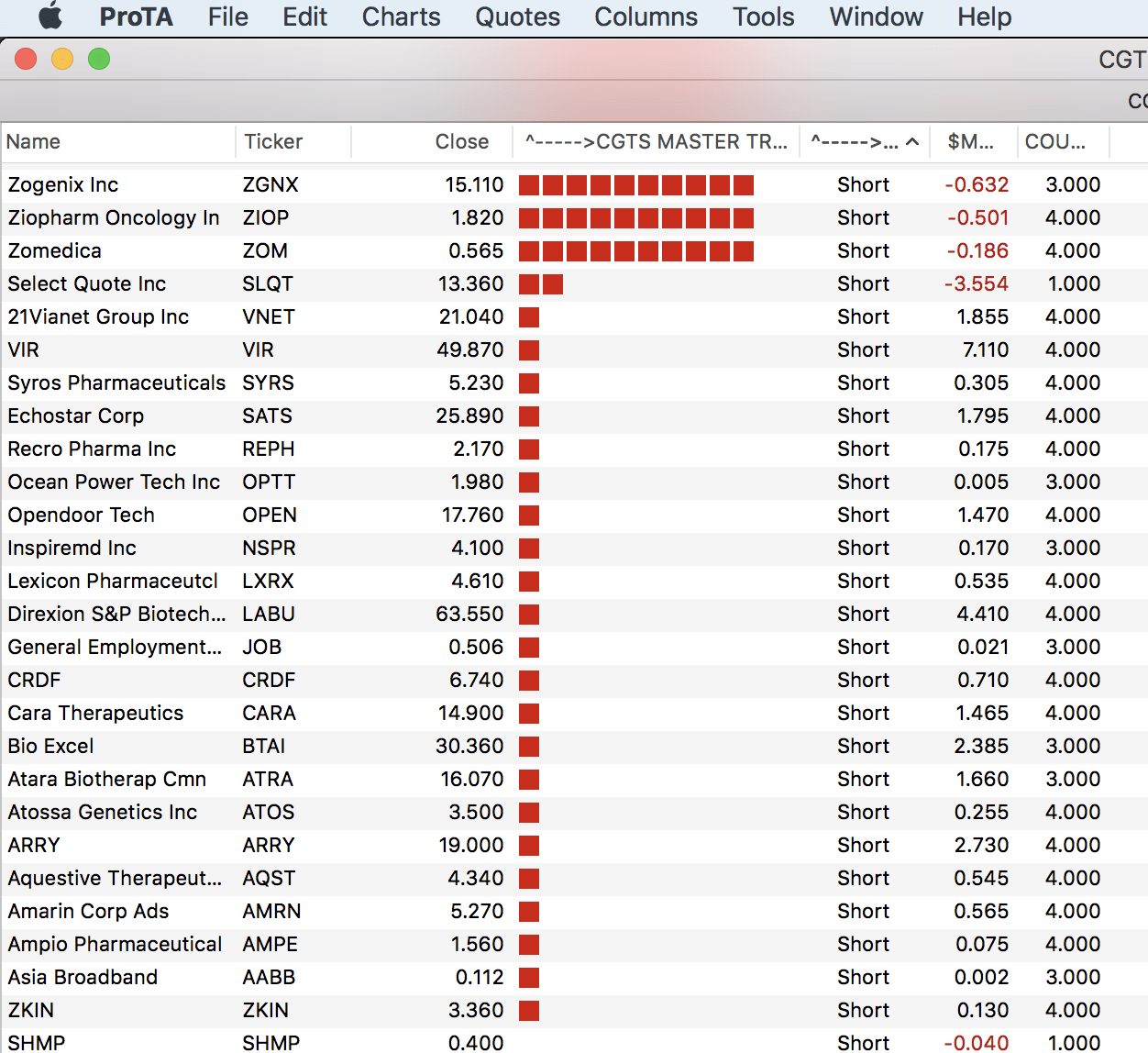The width and height of the screenshot is (1148, 1053).
Task: Select the Opendoor Tech row
Action: tap(574, 515)
